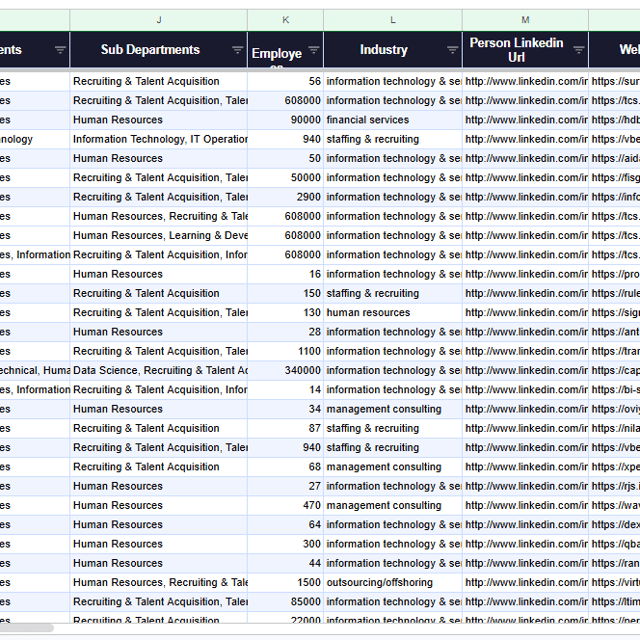Select employee count cell 1100
Image resolution: width=640 pixels, height=640 pixels.
pos(285,351)
